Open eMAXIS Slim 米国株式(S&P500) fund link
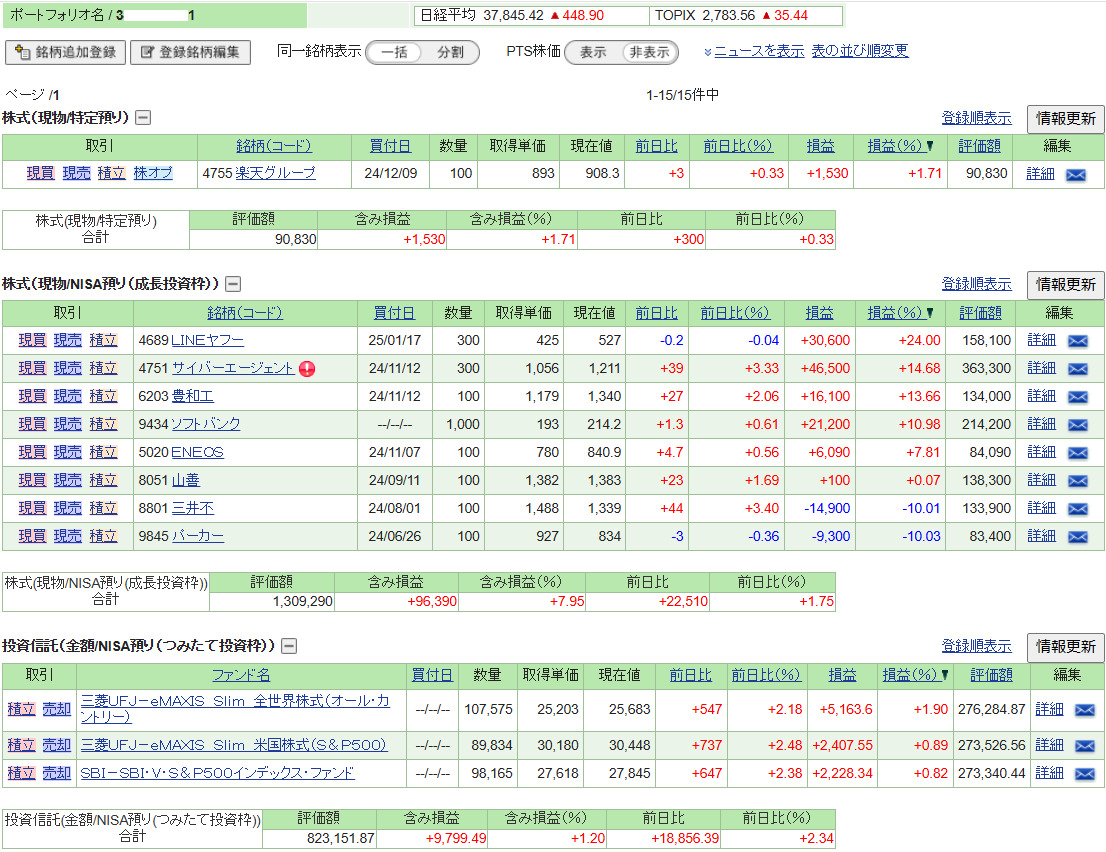The height and width of the screenshot is (852, 1106). (x=233, y=745)
